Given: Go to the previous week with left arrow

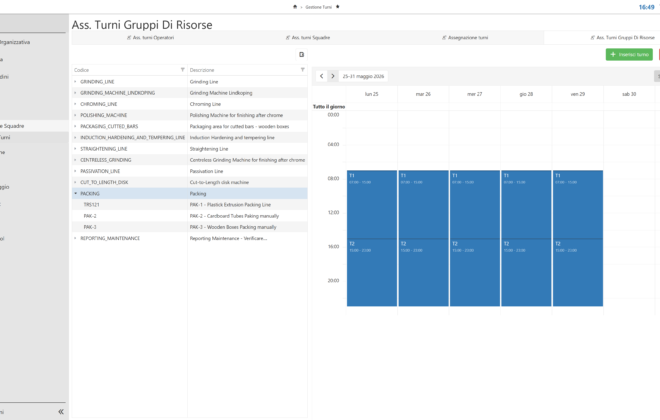Looking at the screenshot, I should click(x=322, y=76).
